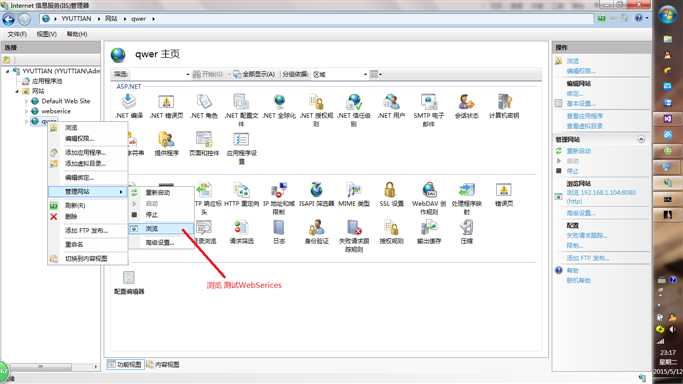
Task: Switch to the 功能视图 tab
Action: pyautogui.click(x=125, y=364)
